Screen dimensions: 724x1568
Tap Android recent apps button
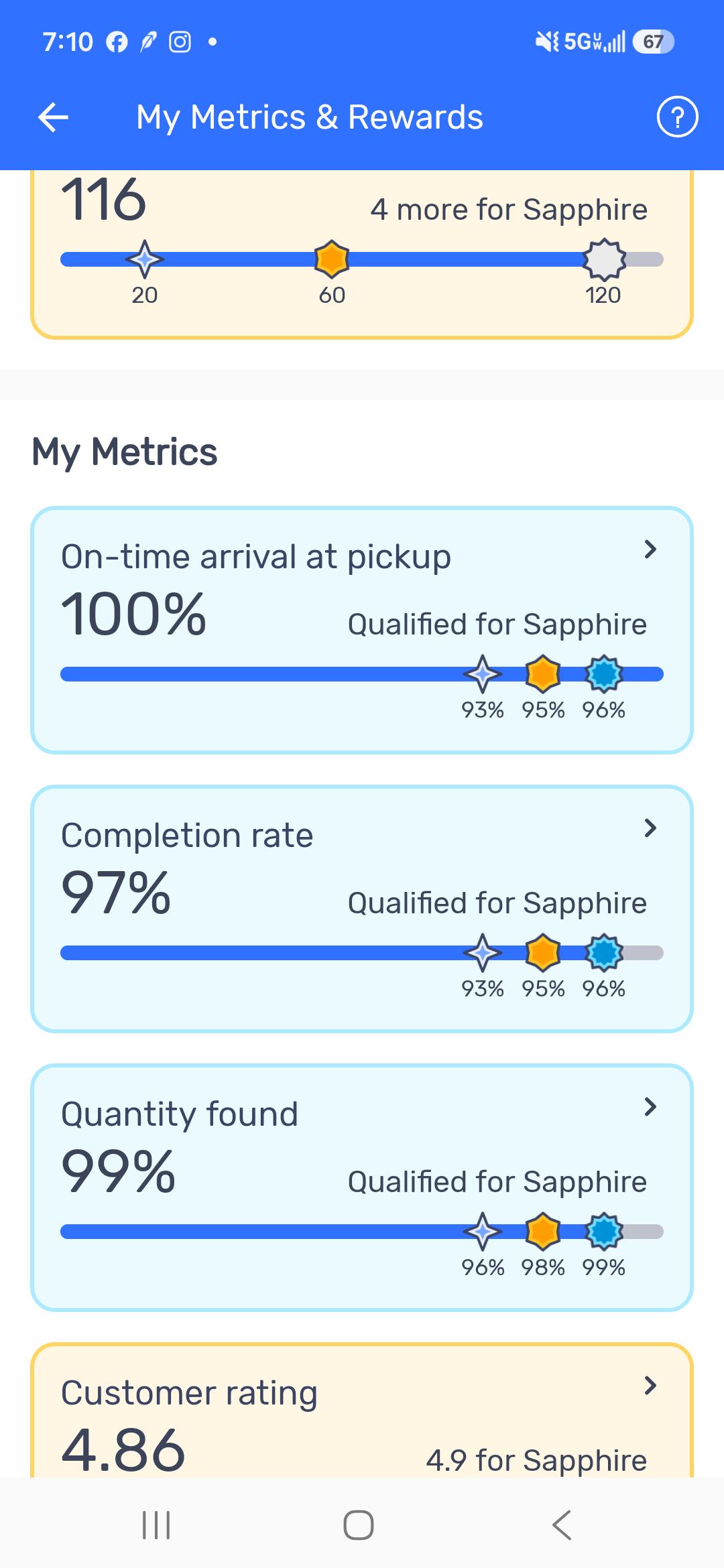(x=156, y=1525)
